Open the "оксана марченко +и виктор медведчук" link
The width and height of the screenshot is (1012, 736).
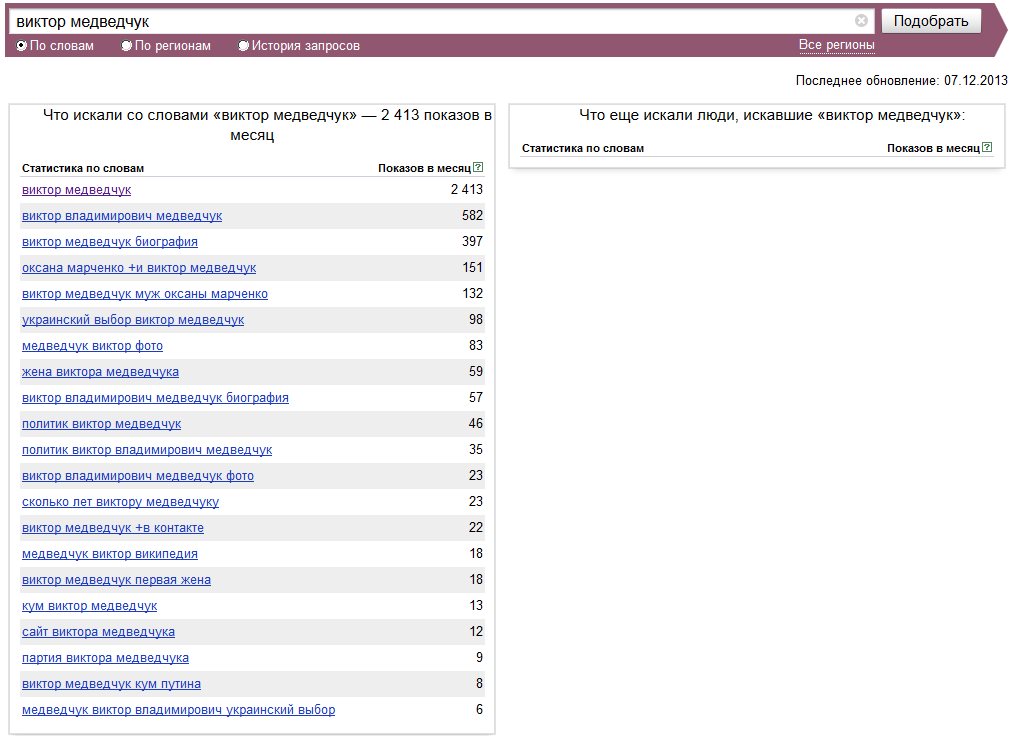pyautogui.click(x=139, y=268)
